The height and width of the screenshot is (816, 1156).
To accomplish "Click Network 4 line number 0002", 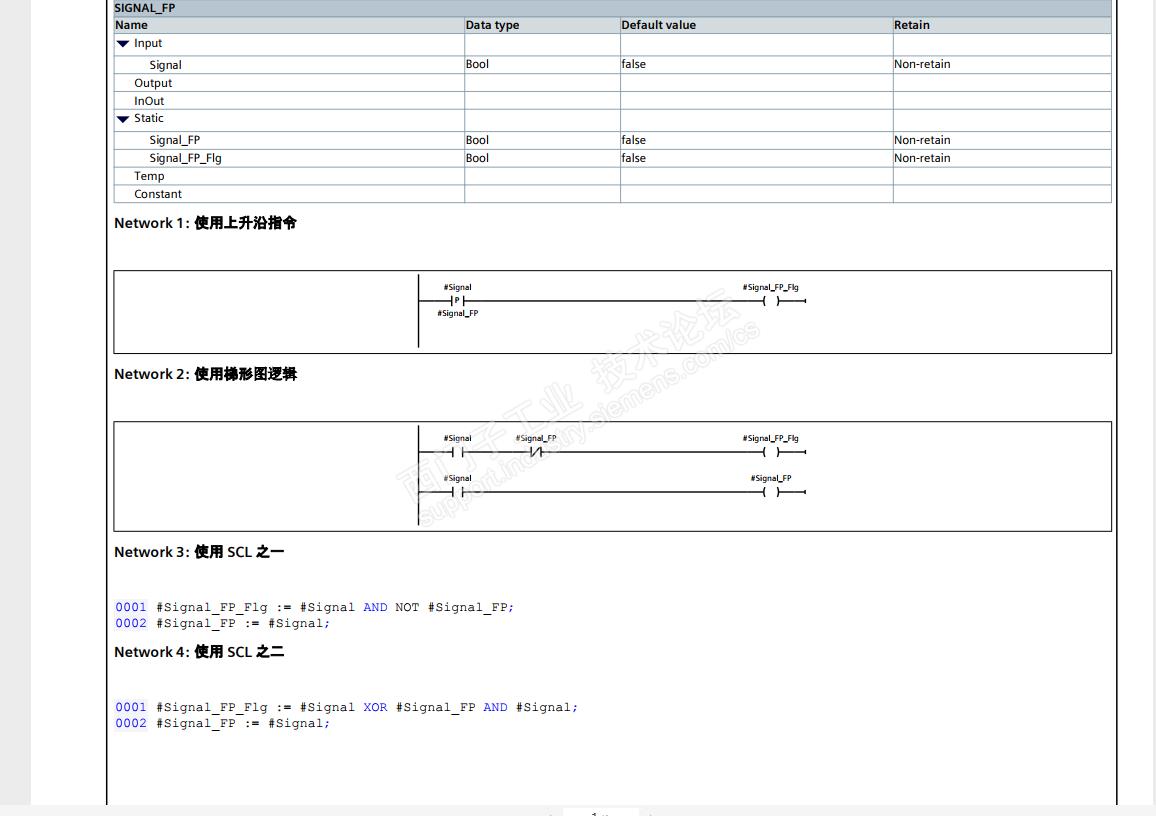I will coord(131,724).
